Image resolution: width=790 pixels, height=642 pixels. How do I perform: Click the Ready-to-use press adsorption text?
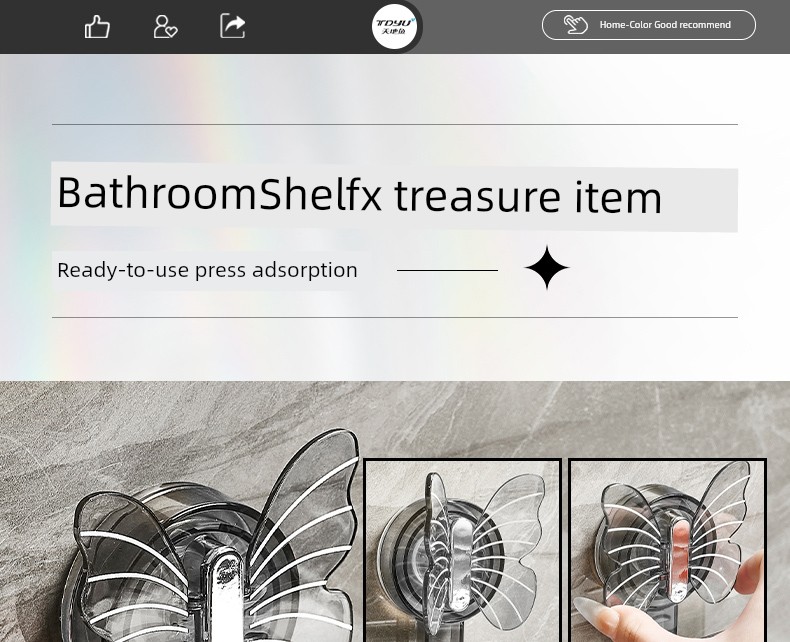[x=208, y=270]
